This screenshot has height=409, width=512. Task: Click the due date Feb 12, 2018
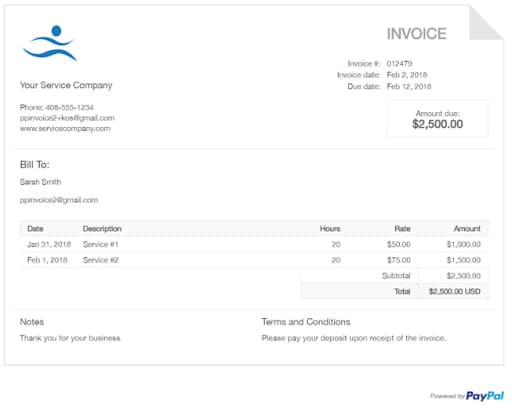click(x=409, y=86)
